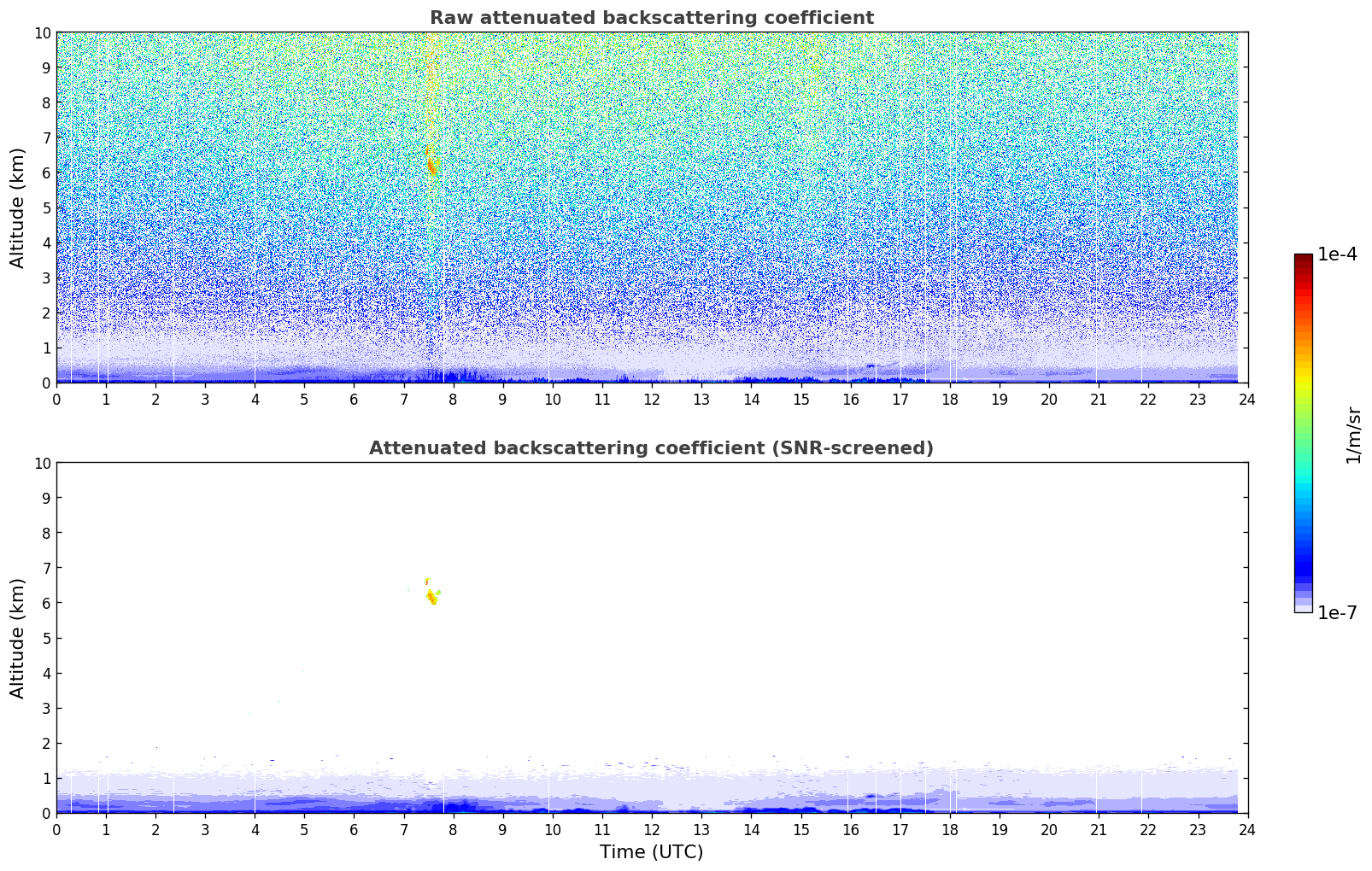Click altitude tick "9" on the SNR-screened plot
This screenshot has height=871, width=1372.
pyautogui.click(x=46, y=498)
